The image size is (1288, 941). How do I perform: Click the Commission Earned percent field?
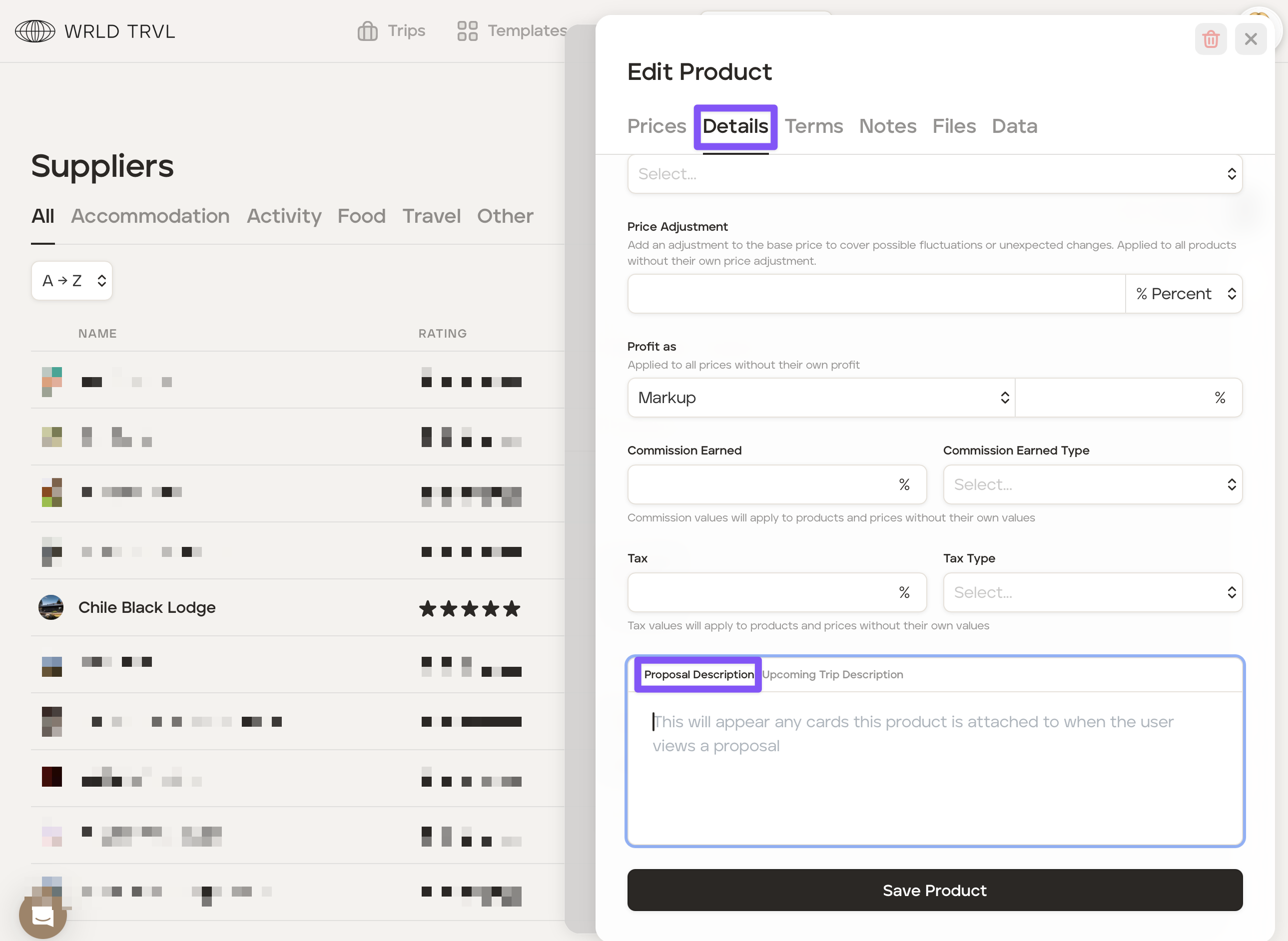click(x=763, y=485)
